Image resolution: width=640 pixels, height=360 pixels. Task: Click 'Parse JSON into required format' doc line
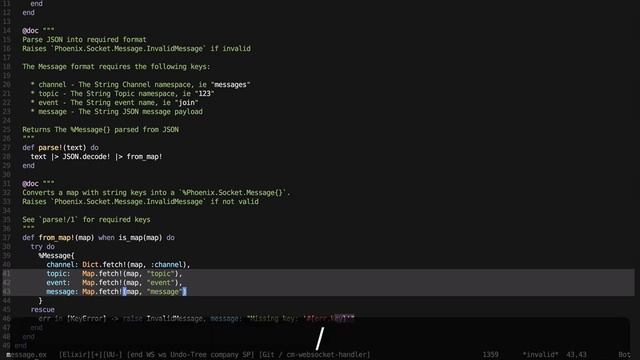coord(84,40)
